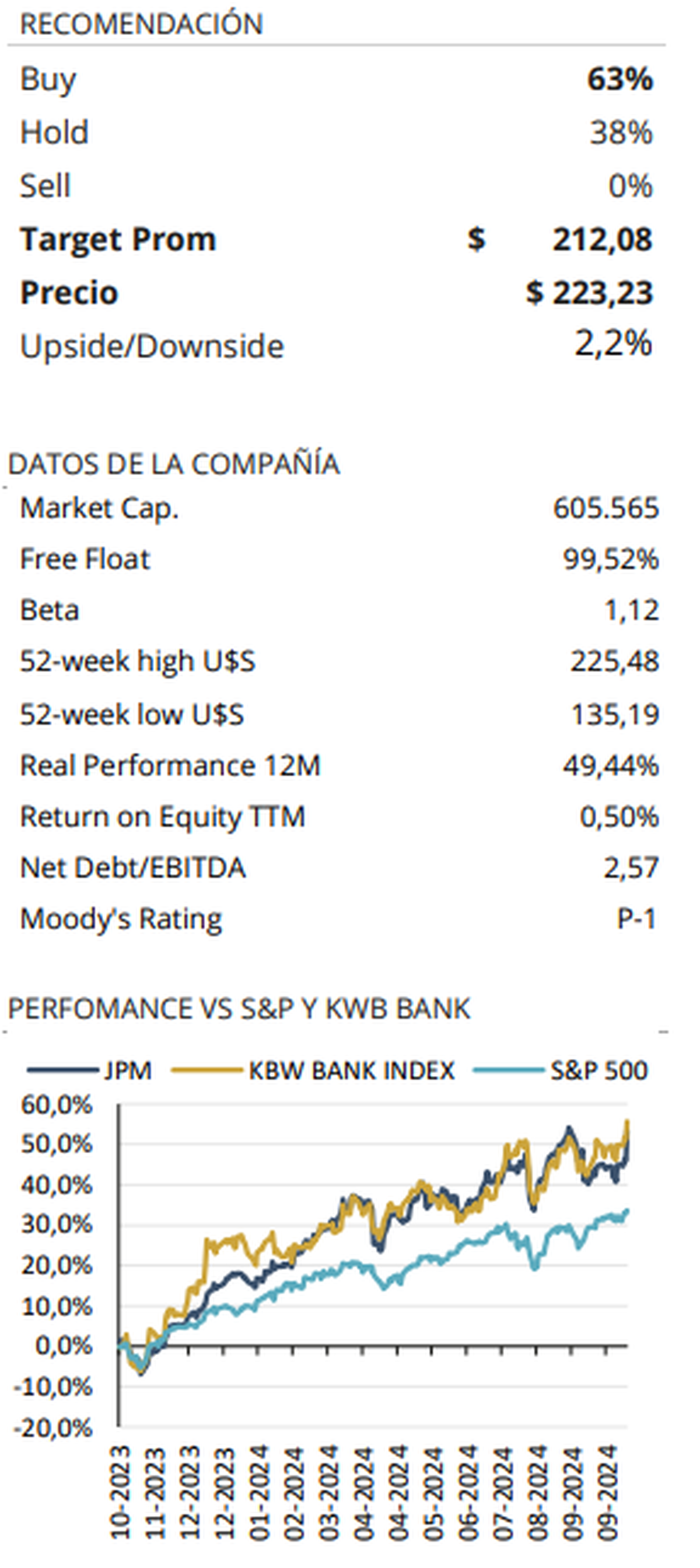Click the Sell value 0%

pyautogui.click(x=630, y=185)
